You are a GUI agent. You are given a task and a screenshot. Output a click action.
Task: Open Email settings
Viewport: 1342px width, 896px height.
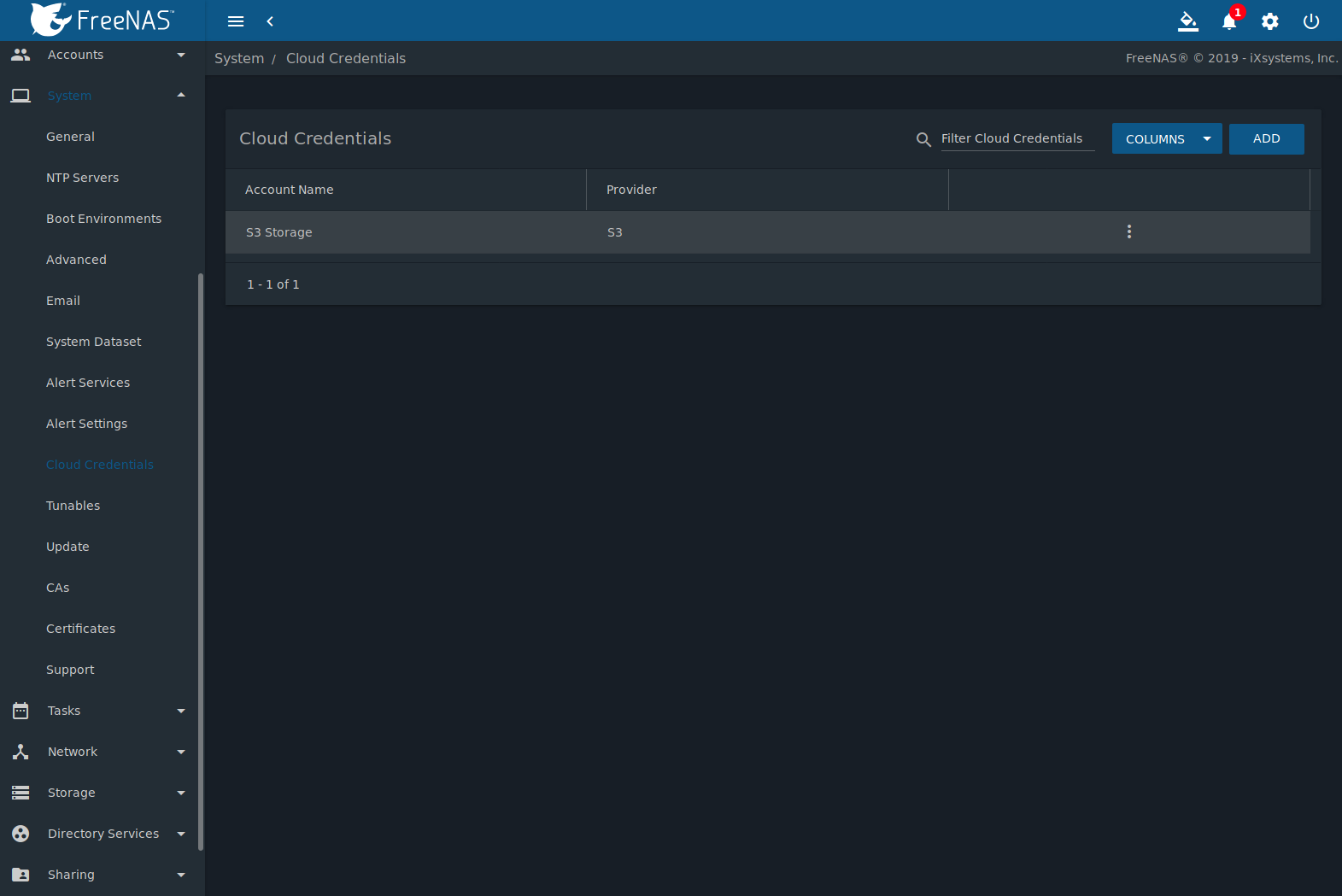[x=63, y=301]
